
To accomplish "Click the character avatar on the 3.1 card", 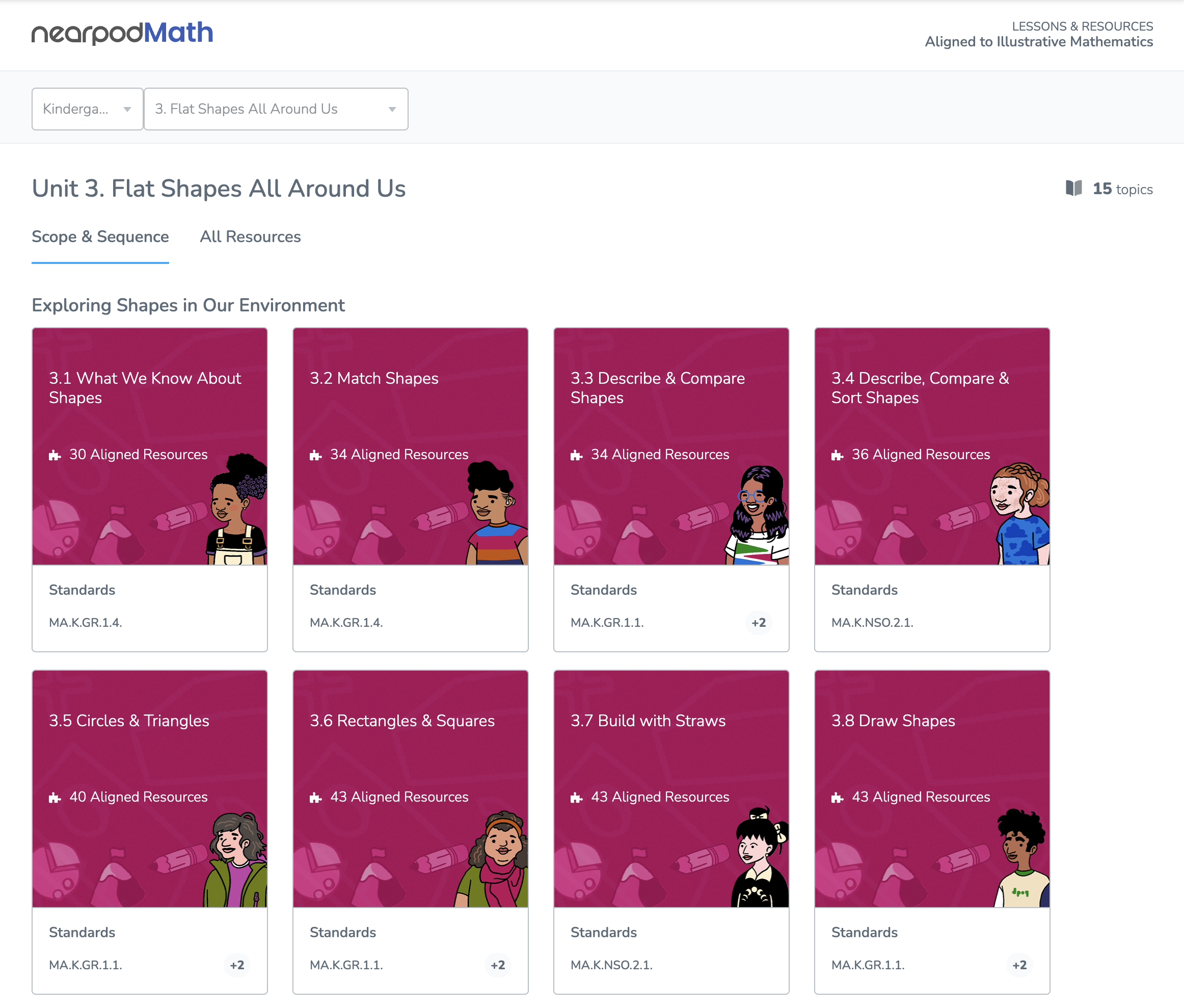I will pos(236,509).
